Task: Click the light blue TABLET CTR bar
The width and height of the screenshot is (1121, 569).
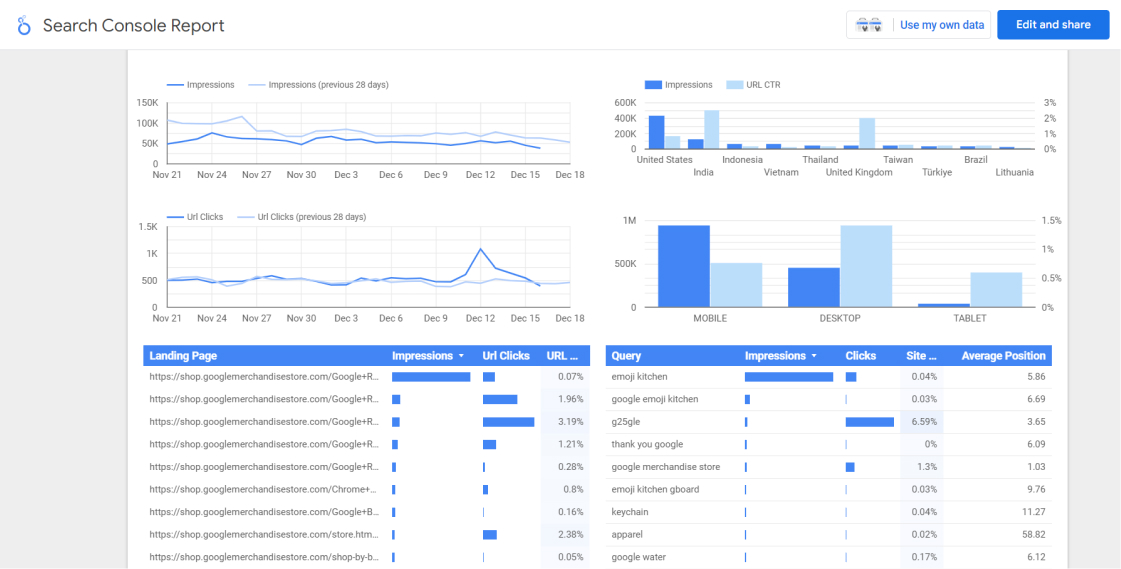Action: [x=996, y=290]
